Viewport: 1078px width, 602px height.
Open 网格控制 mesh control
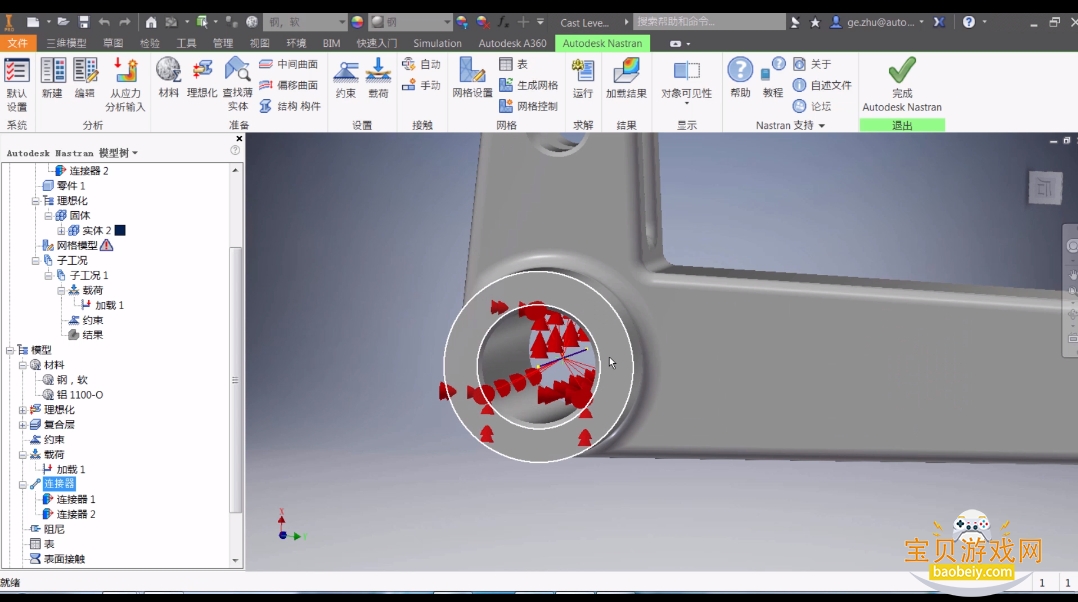(x=529, y=106)
